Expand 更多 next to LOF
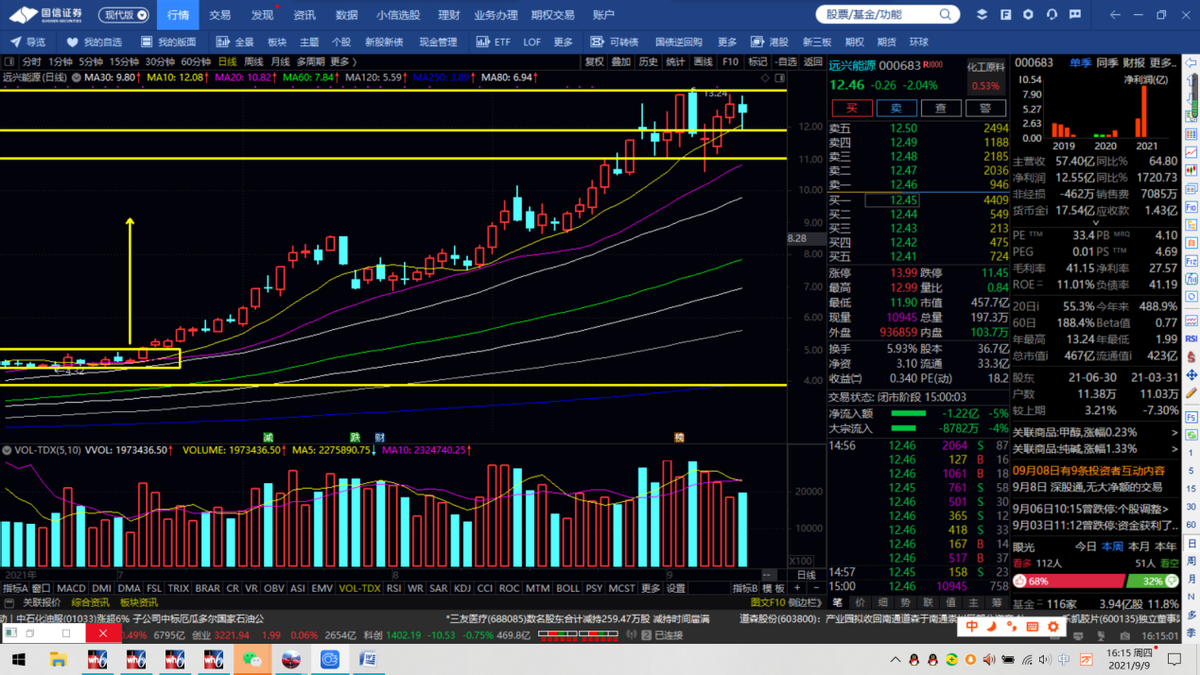1200x675 pixels. (563, 42)
